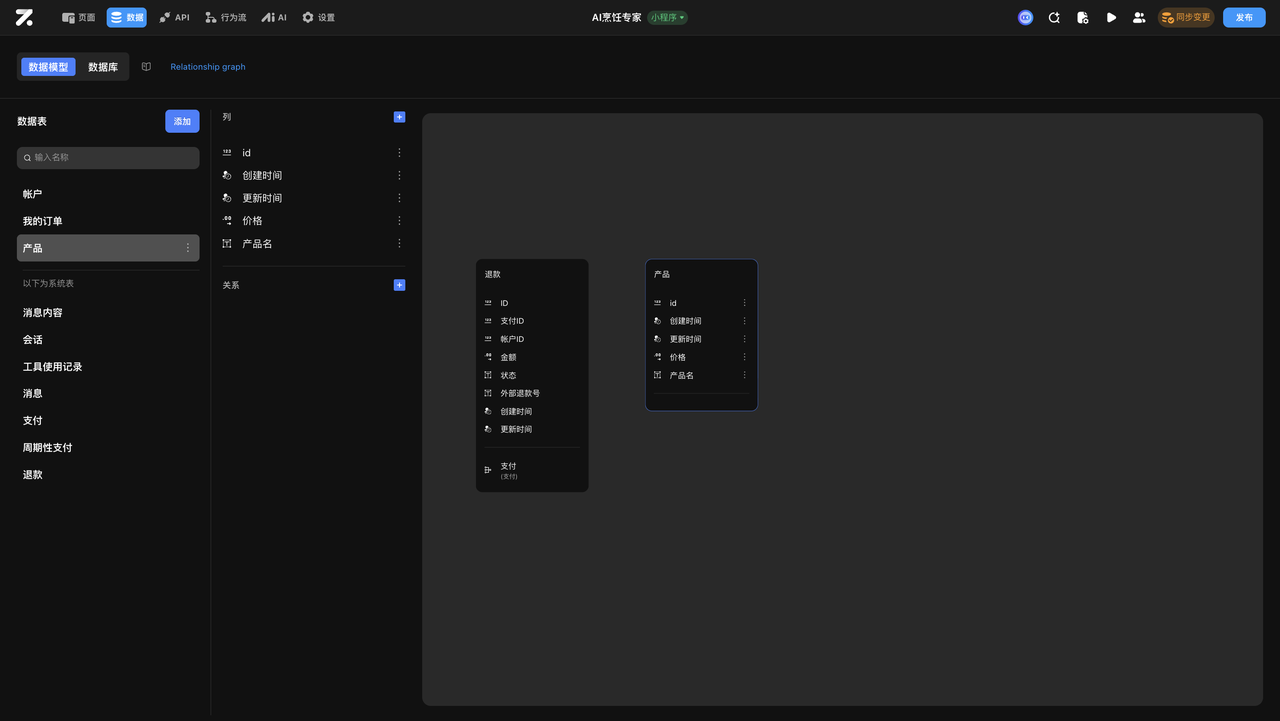Click 产品名 three-dot menu in 产品 graph card
1280x721 pixels.
744,375
